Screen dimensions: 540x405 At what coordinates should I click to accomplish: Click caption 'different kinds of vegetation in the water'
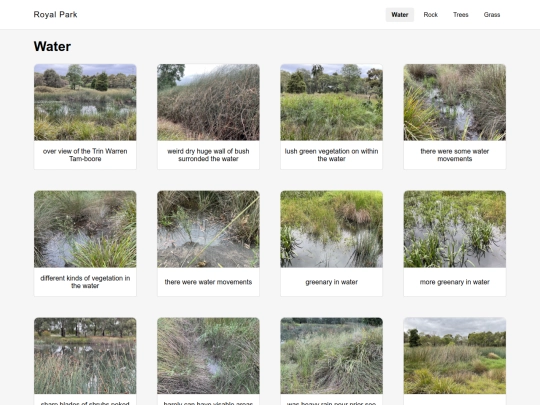pyautogui.click(x=85, y=282)
